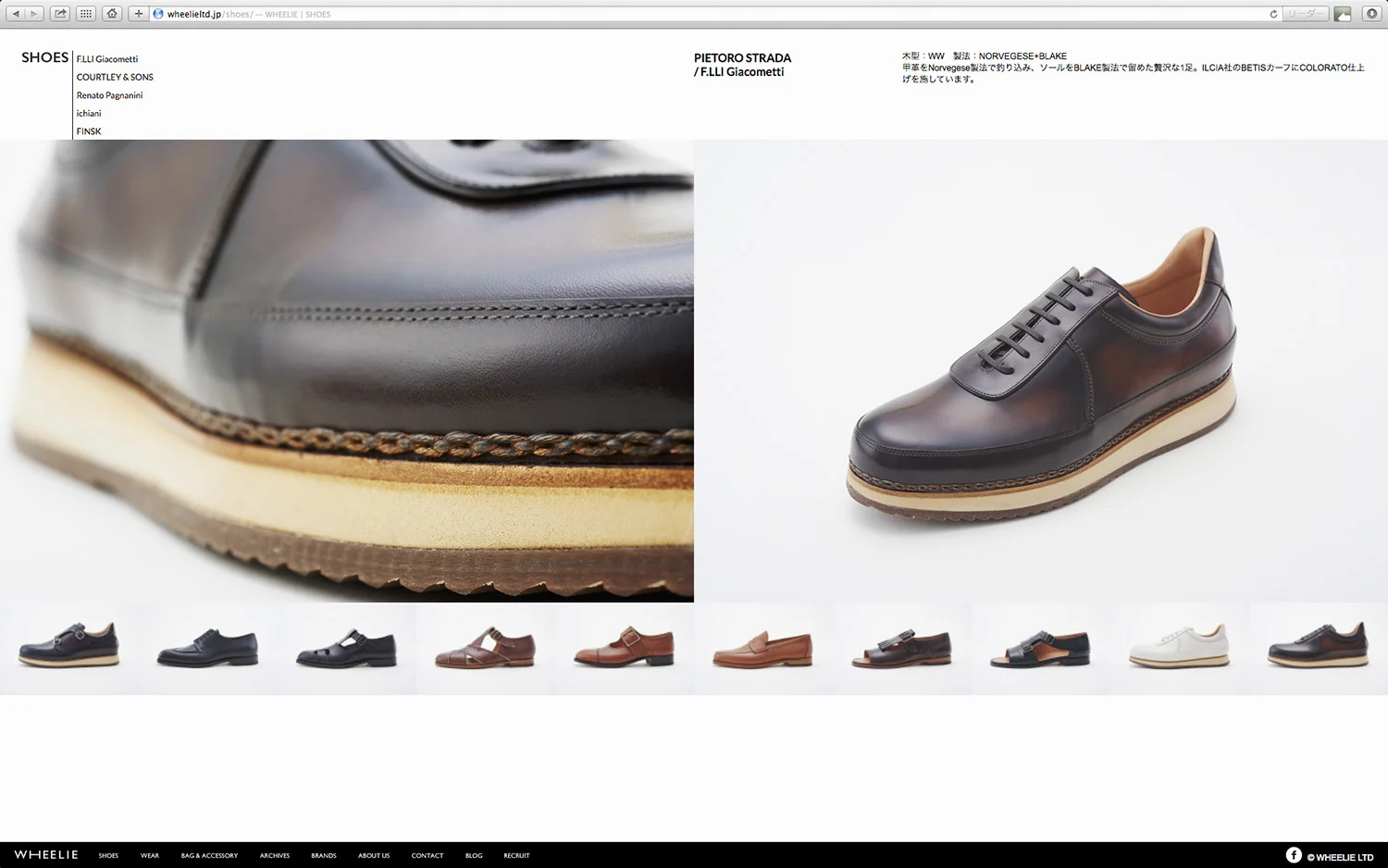Open the Facebook icon in the footer
The width and height of the screenshot is (1388, 868).
(1294, 855)
